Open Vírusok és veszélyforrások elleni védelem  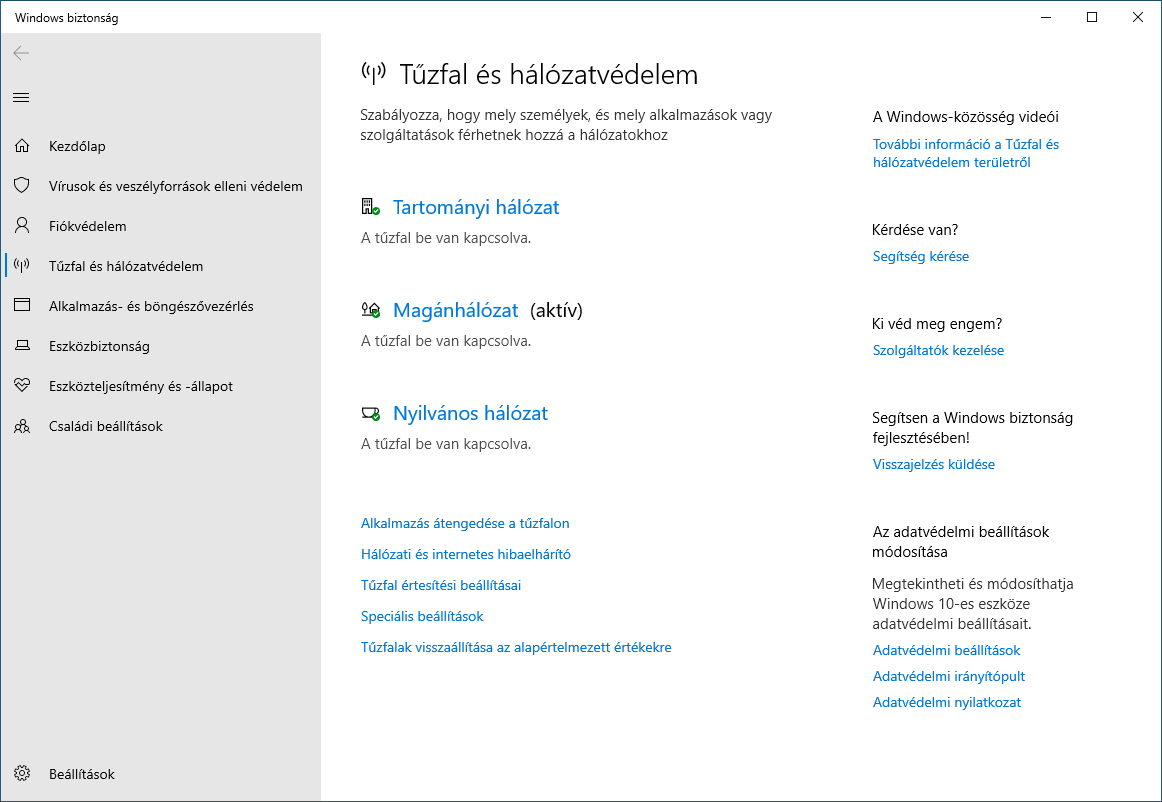(x=176, y=186)
